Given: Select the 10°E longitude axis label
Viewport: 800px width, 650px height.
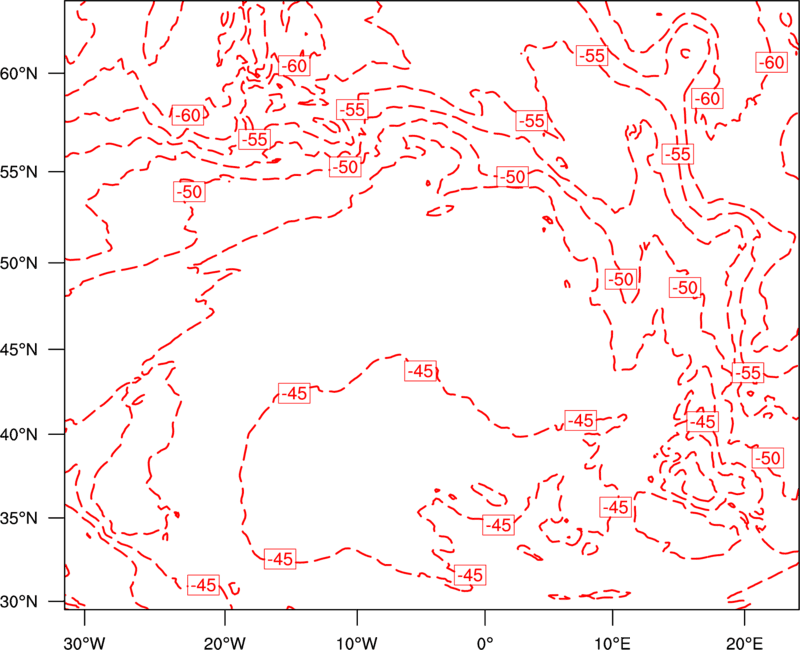Looking at the screenshot, I should click(x=612, y=643).
